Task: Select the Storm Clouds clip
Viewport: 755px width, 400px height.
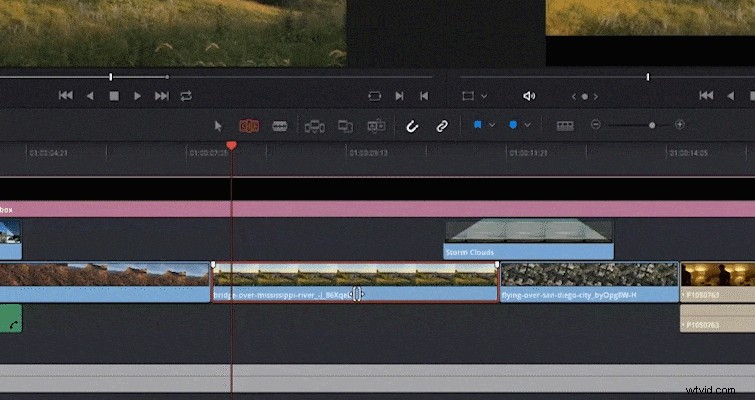Action: (528, 239)
